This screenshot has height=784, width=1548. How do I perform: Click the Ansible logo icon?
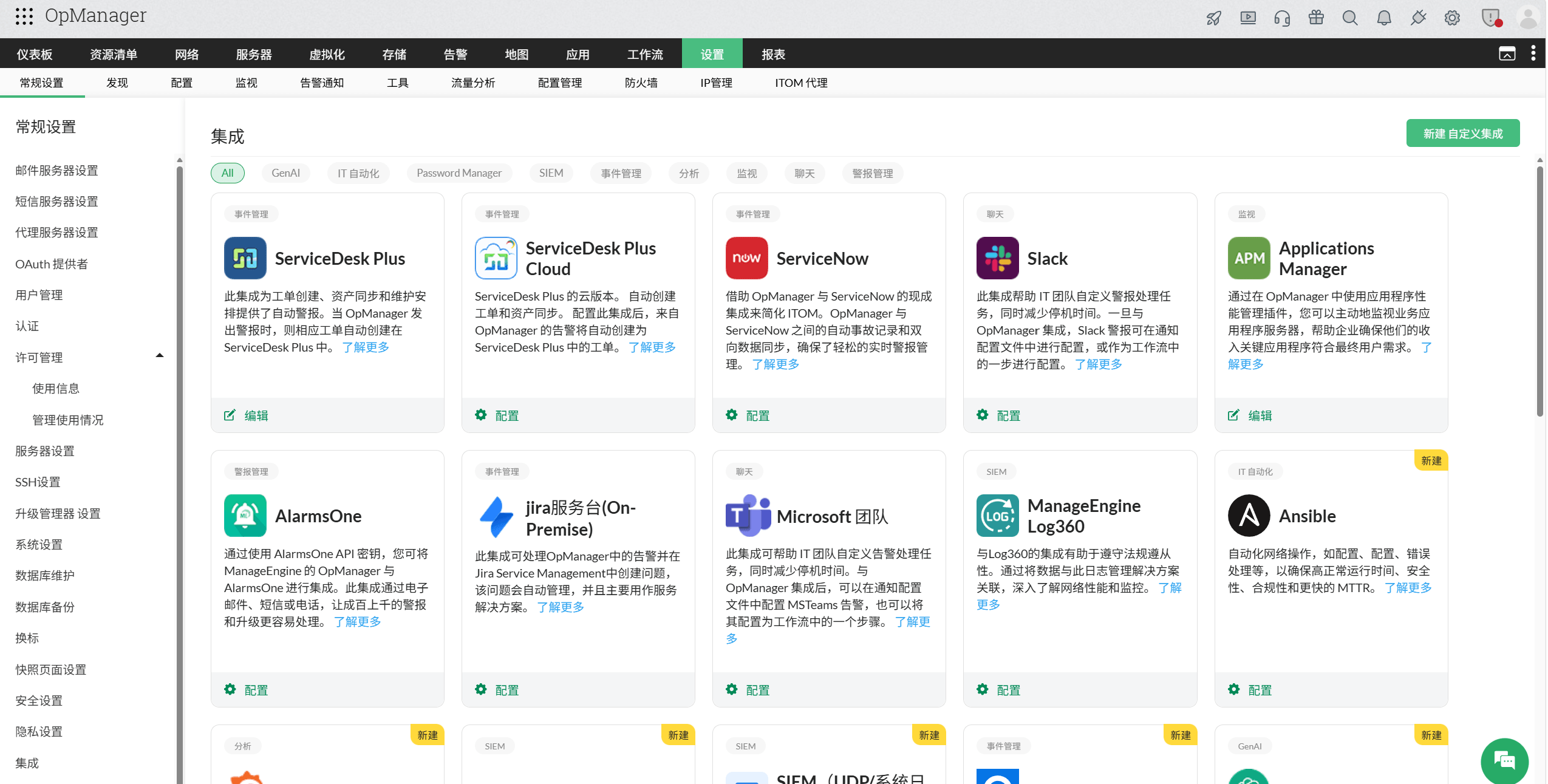point(1249,516)
